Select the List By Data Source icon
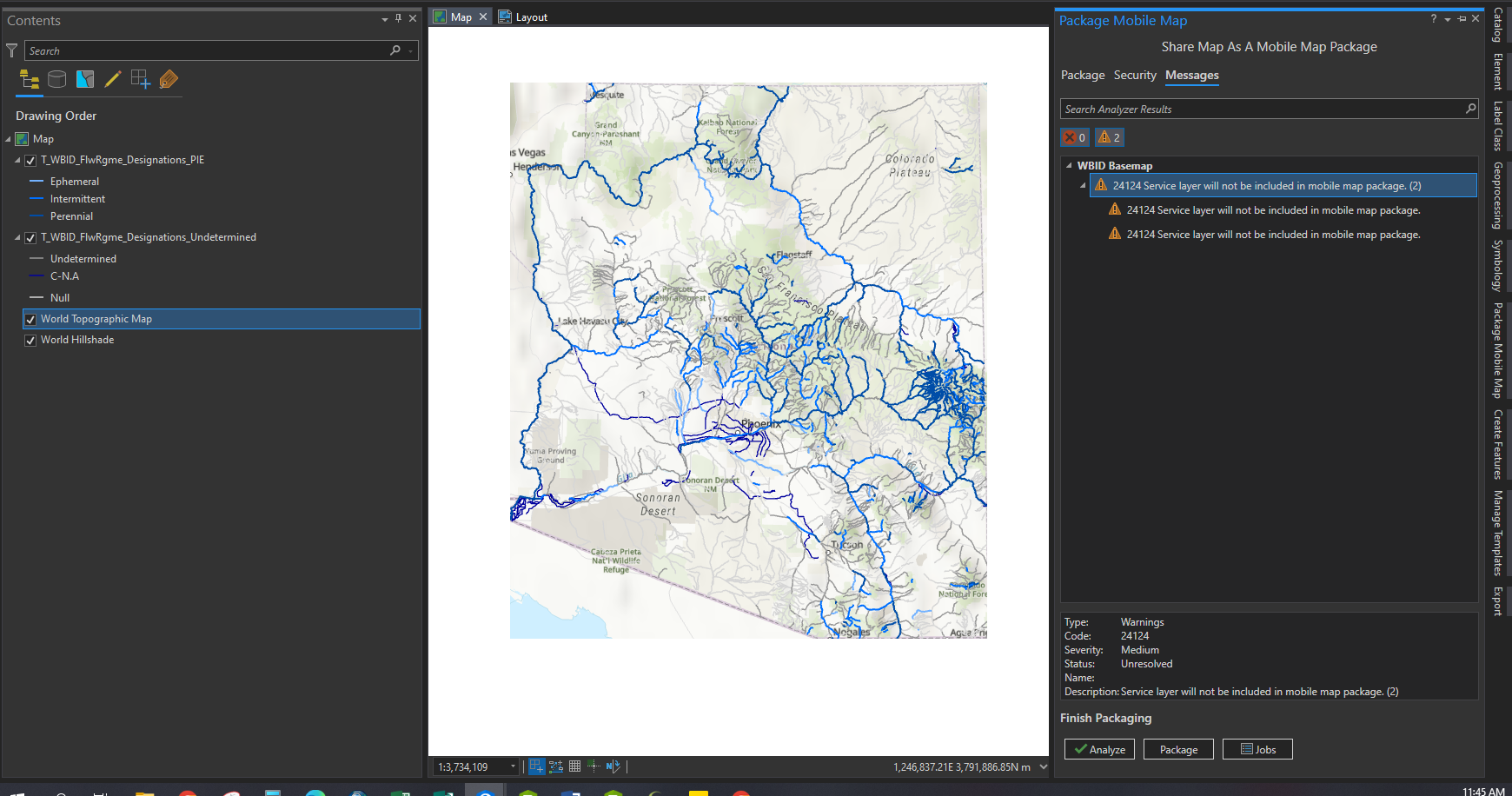 point(56,79)
